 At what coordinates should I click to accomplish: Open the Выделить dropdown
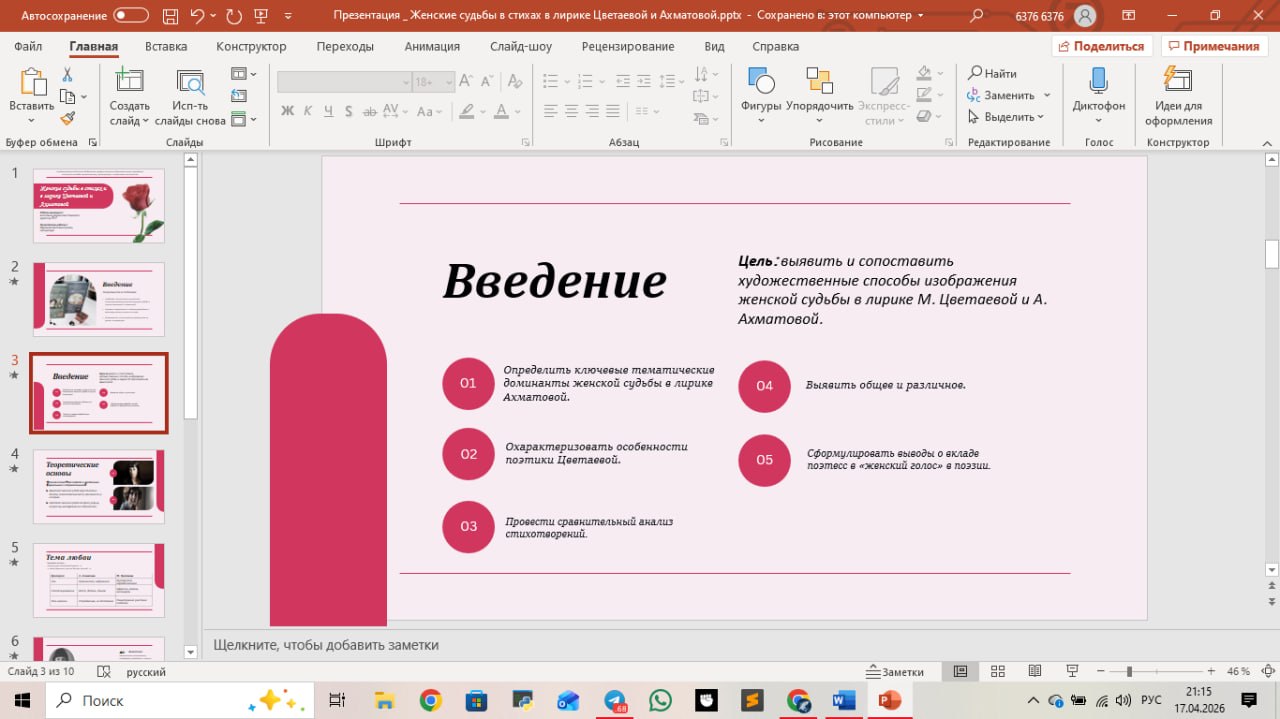[x=1006, y=117]
